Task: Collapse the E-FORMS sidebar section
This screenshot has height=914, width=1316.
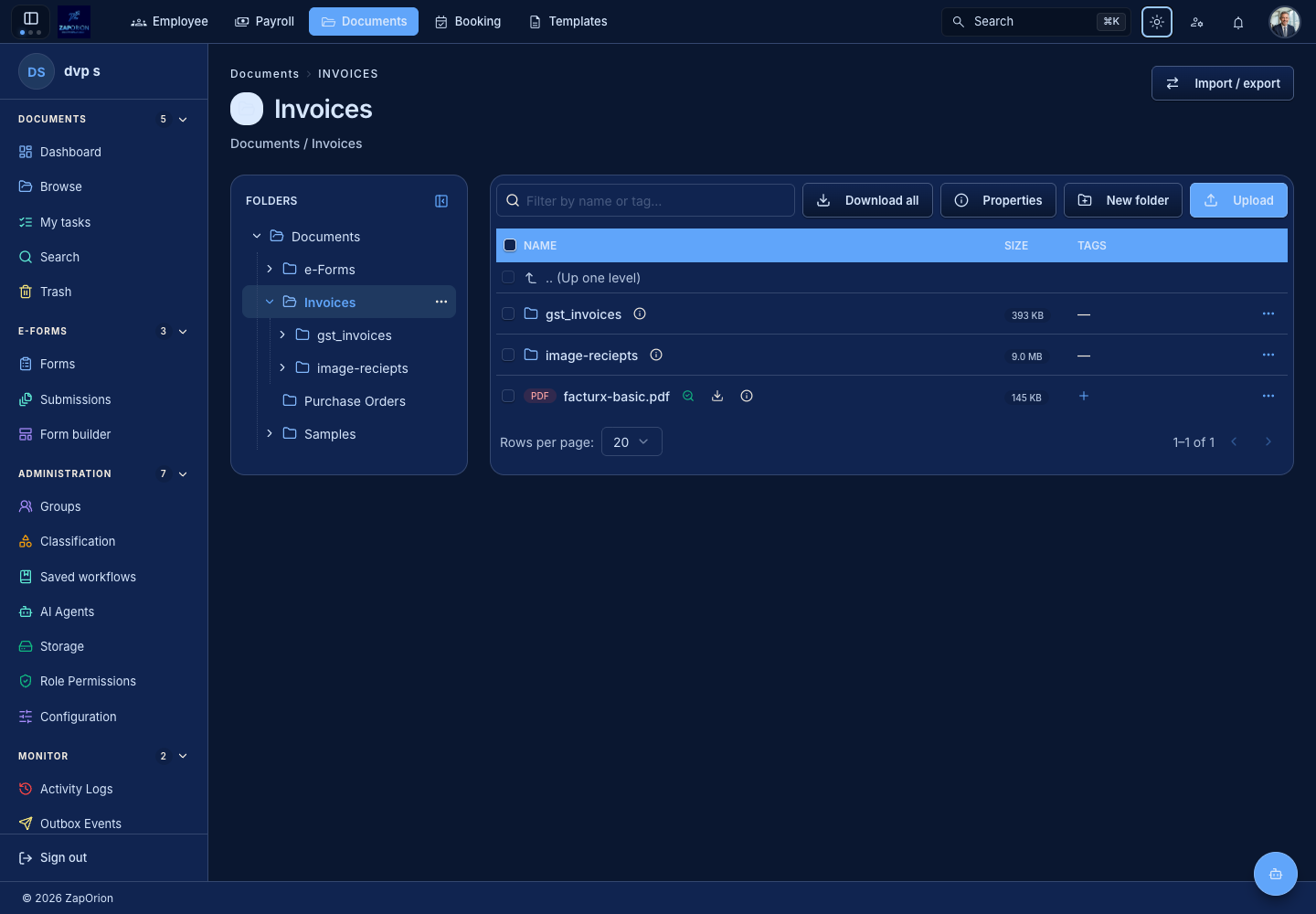Action: click(183, 331)
